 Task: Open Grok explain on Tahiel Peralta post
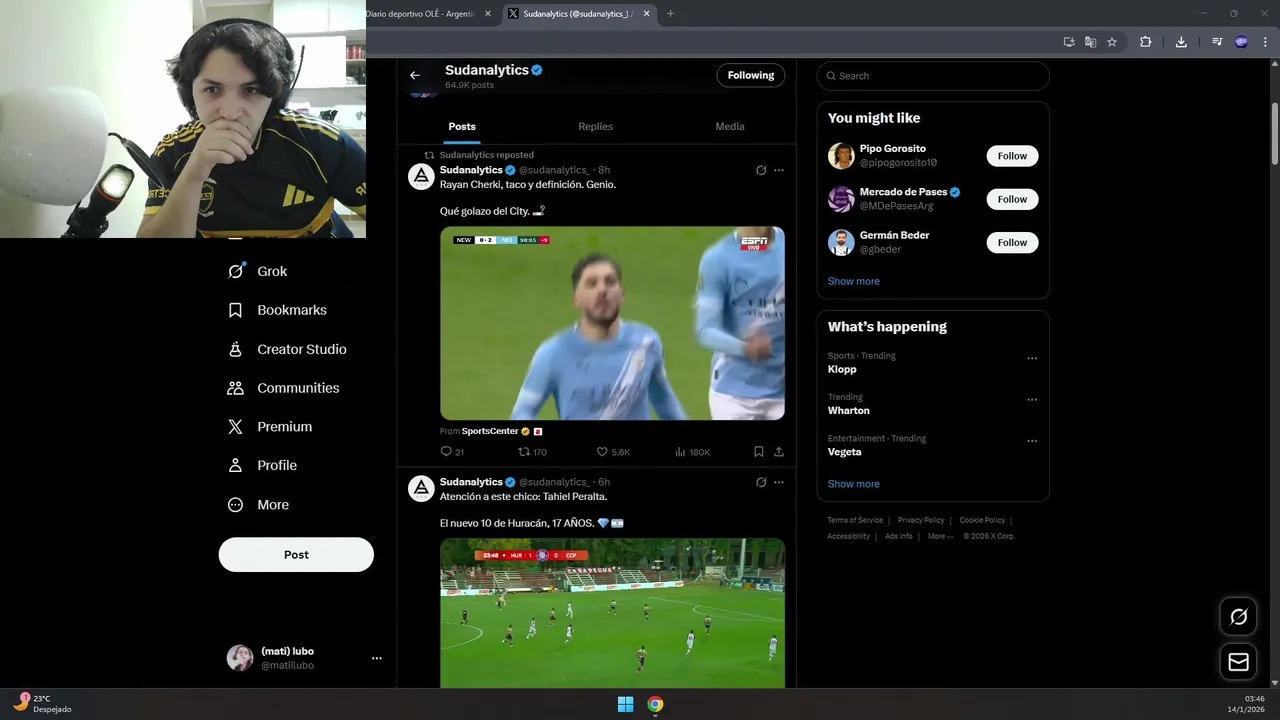(x=761, y=482)
